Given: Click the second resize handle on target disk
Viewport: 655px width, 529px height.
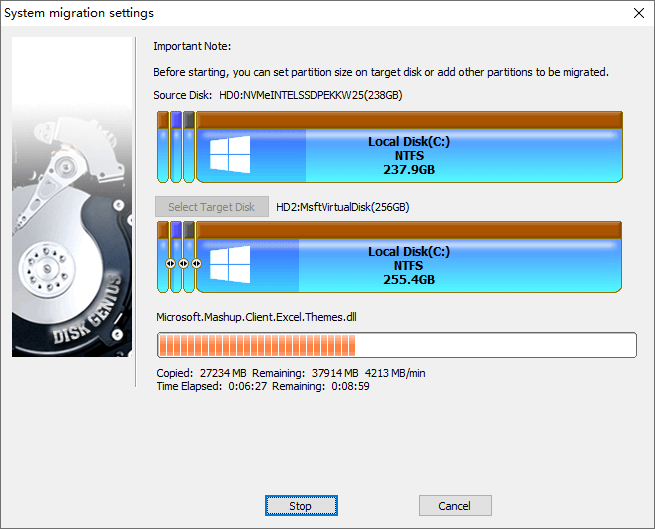Looking at the screenshot, I should point(183,264).
